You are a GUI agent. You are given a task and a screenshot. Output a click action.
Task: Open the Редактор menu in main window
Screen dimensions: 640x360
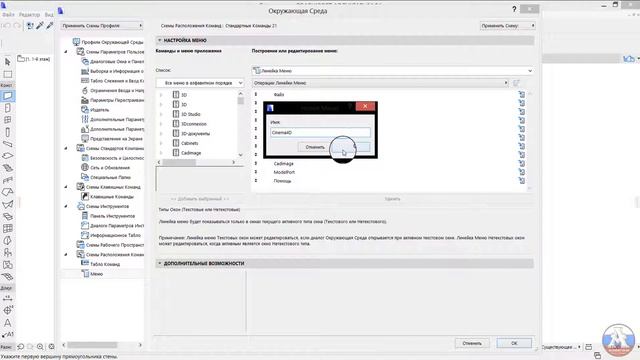[29, 14]
